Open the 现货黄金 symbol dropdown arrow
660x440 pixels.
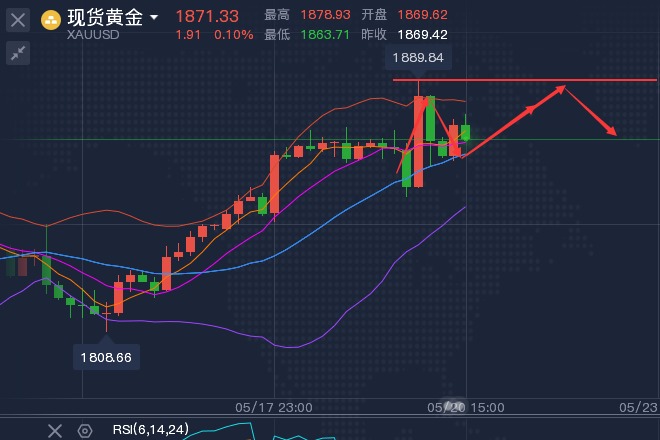pyautogui.click(x=153, y=18)
